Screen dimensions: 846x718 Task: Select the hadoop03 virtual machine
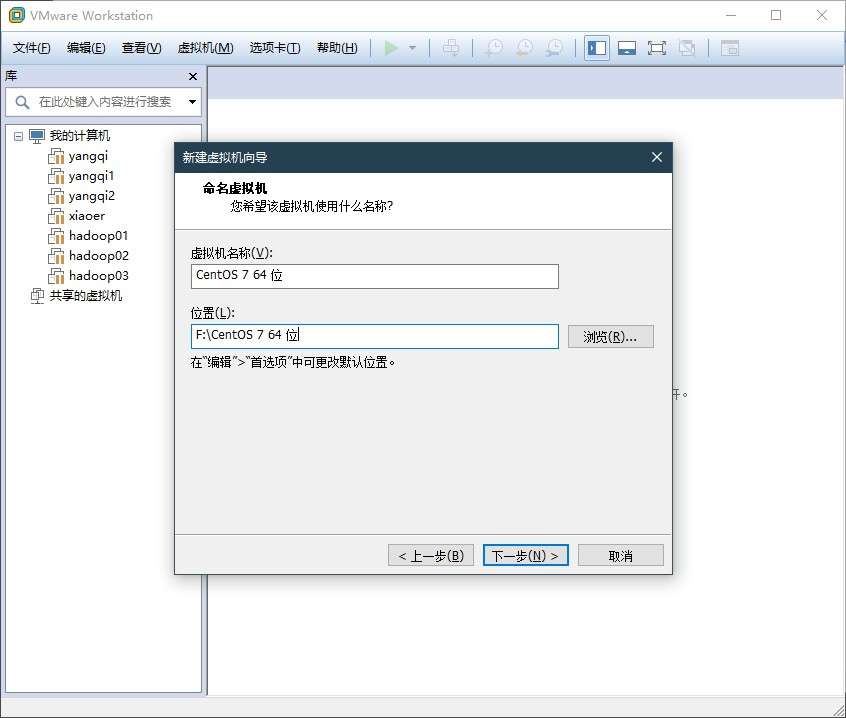99,276
